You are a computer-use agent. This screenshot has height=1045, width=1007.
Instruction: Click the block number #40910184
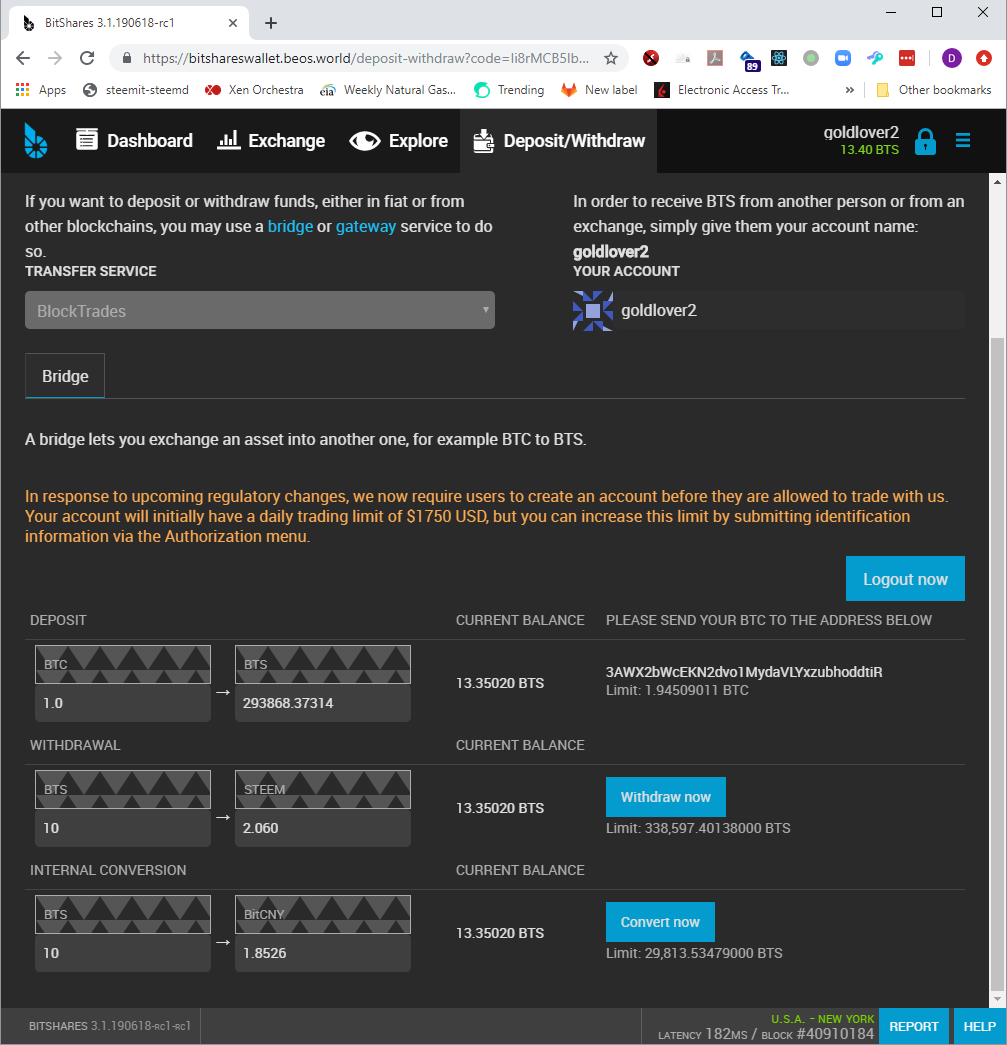pos(835,1034)
